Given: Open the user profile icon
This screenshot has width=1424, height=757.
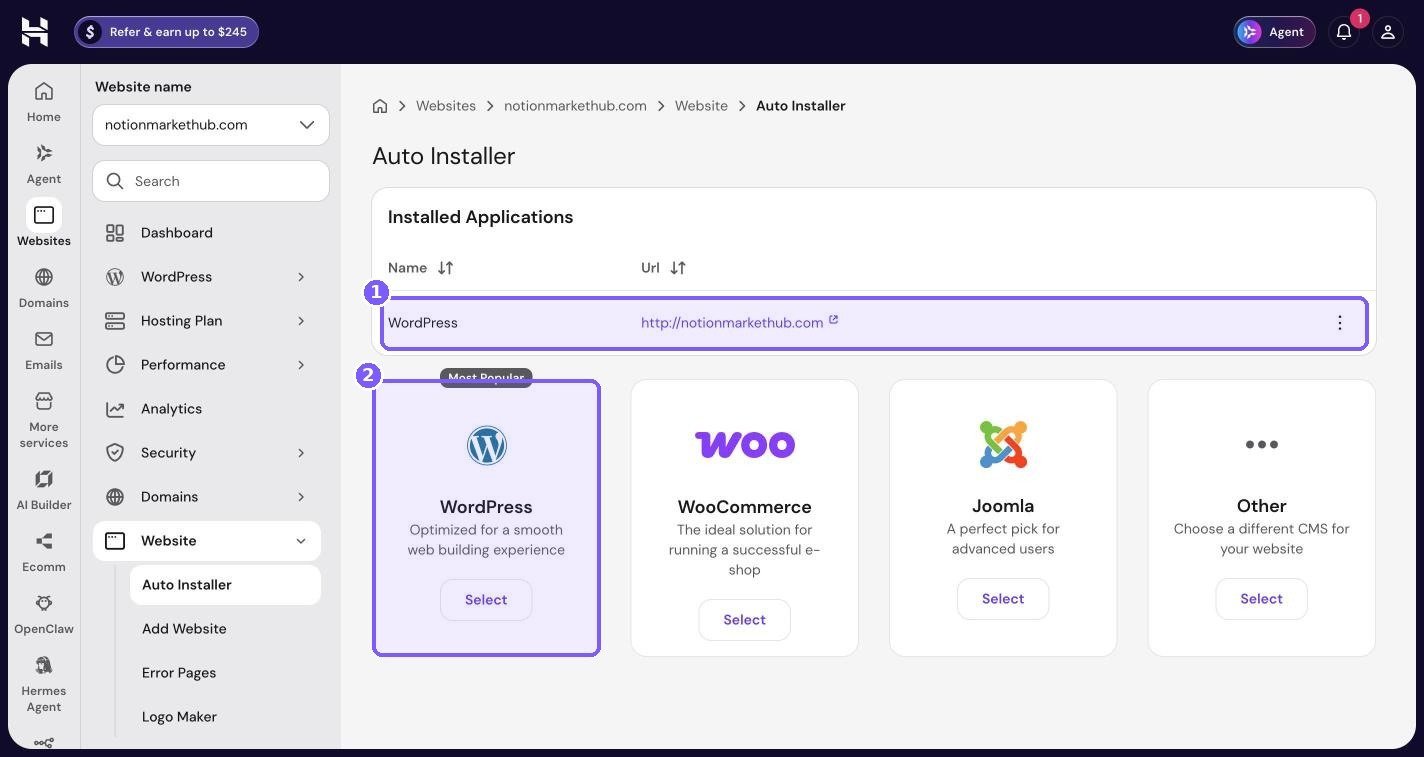Looking at the screenshot, I should click(1388, 32).
